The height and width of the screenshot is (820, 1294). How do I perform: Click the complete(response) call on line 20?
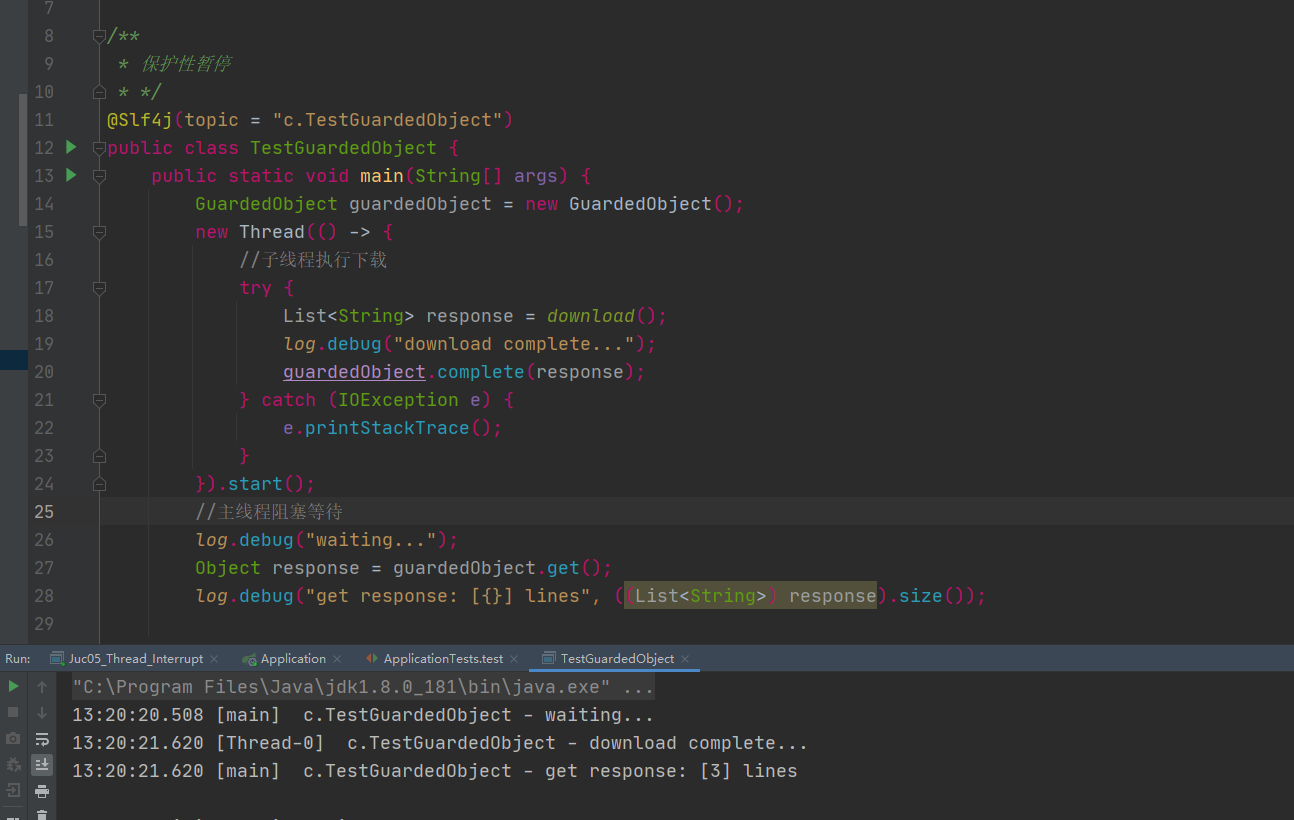[x=536, y=372]
